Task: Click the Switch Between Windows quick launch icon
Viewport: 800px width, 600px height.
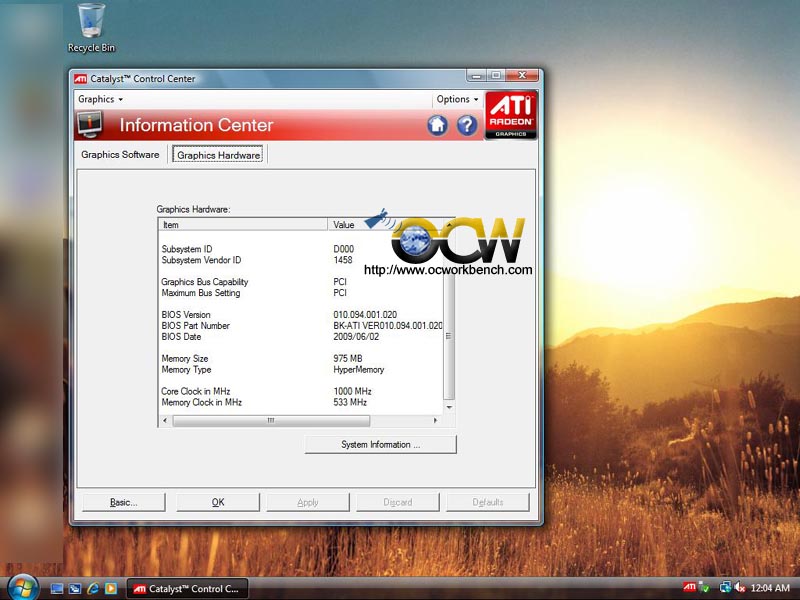Action: pos(75,589)
